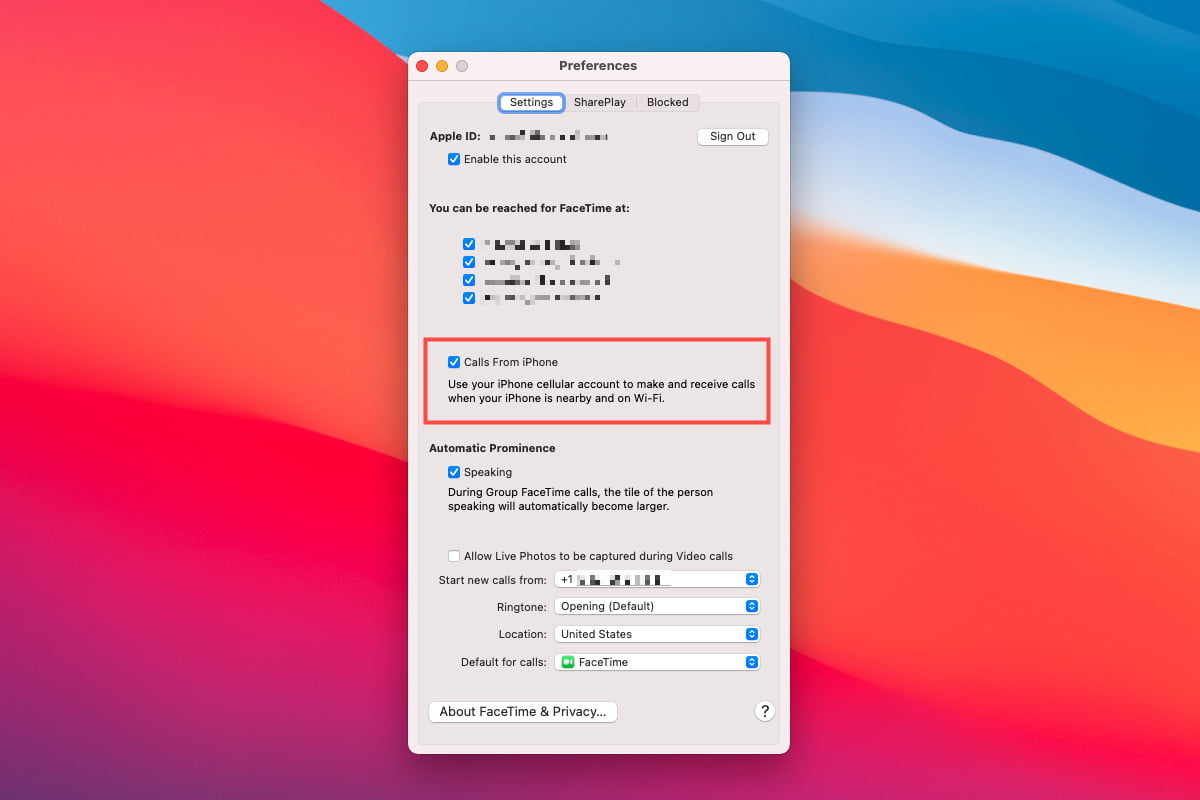The width and height of the screenshot is (1200, 800).
Task: Uncheck the first reachable address checkbox
Action: tap(469, 243)
